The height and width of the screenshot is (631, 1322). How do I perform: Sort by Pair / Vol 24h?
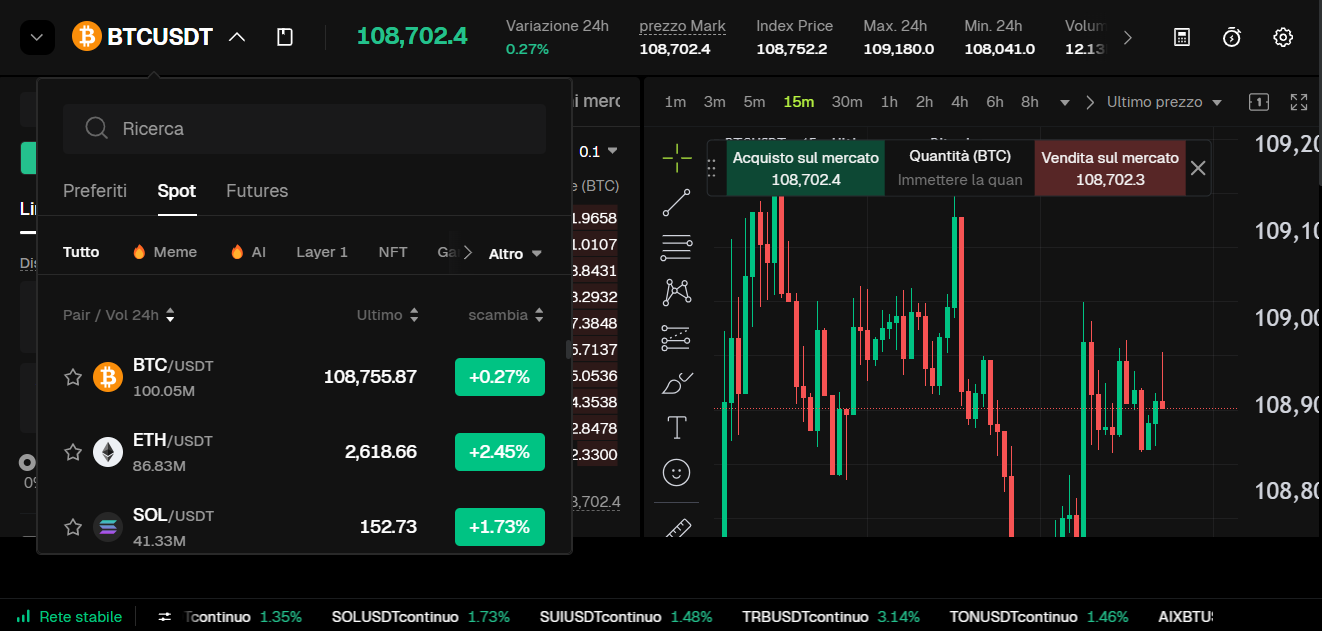pyautogui.click(x=118, y=315)
